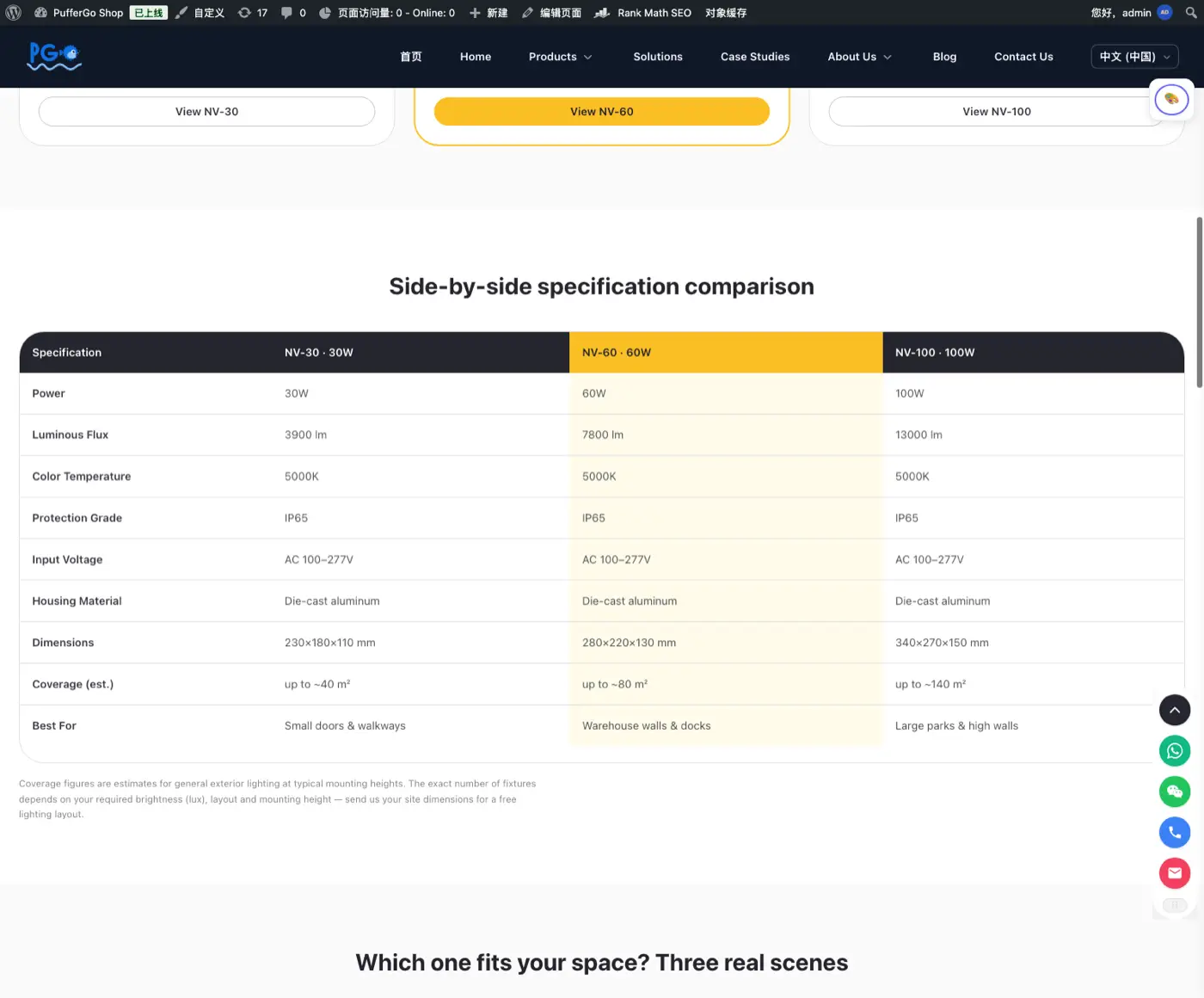
Task: Click the '340×270×150 mm' dimensions cell
Action: [x=1032, y=643]
